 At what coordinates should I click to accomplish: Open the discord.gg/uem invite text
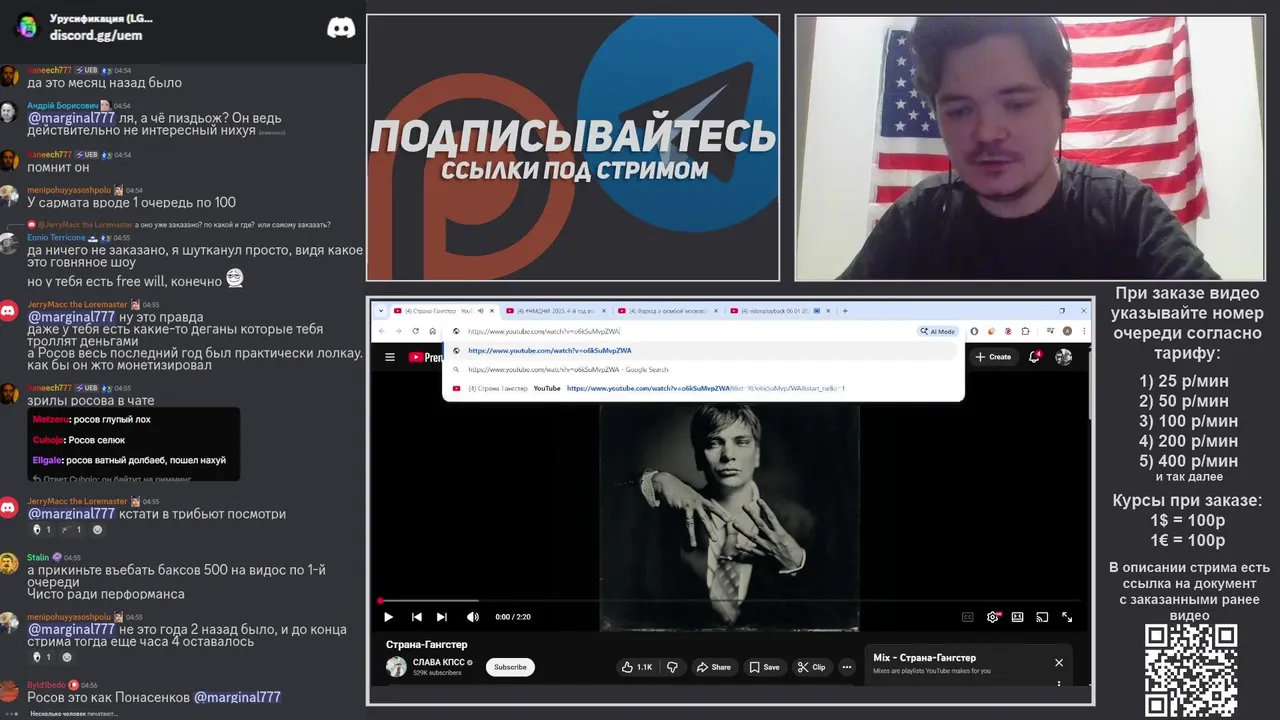click(x=96, y=35)
